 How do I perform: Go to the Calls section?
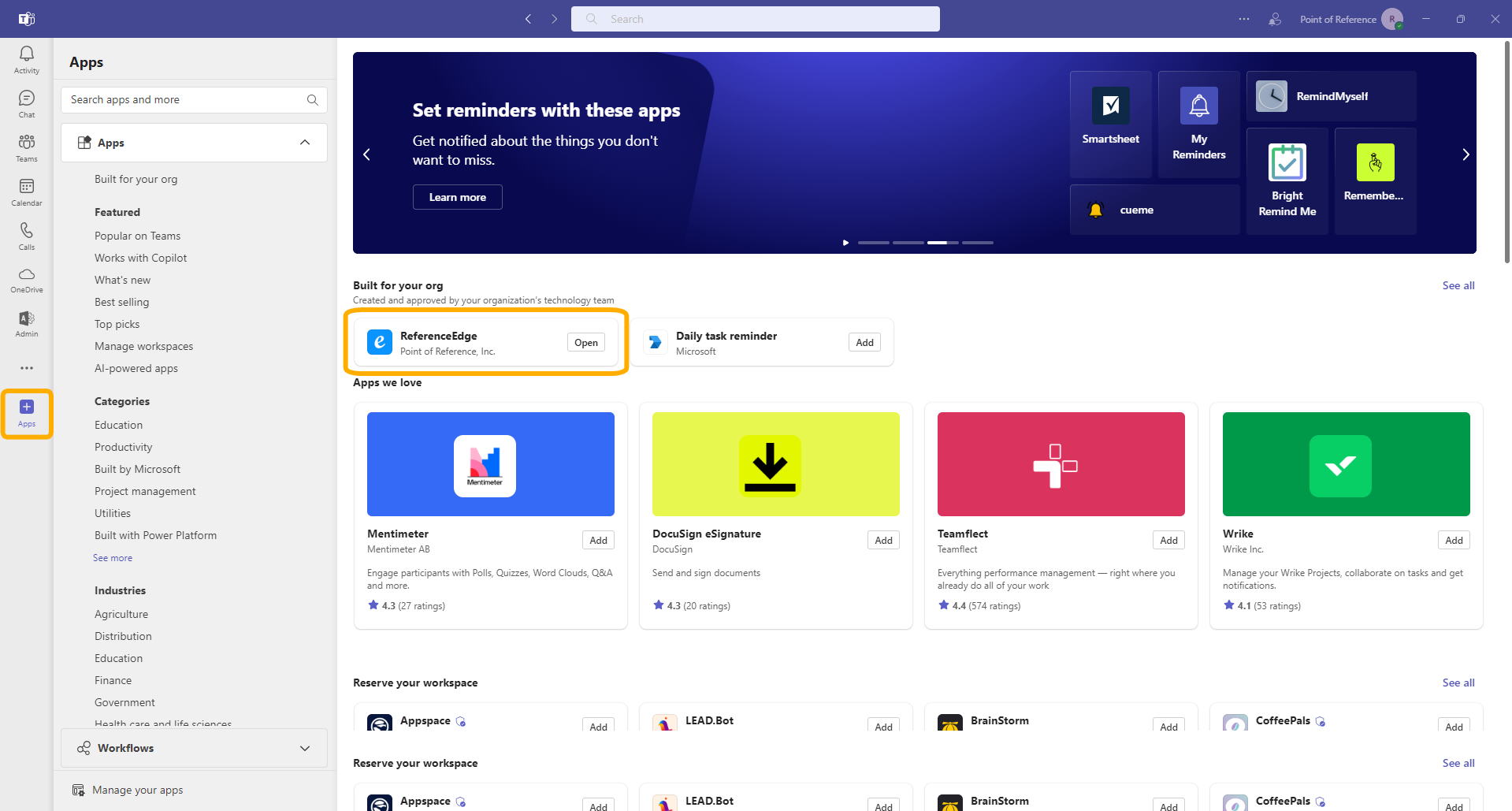[26, 236]
